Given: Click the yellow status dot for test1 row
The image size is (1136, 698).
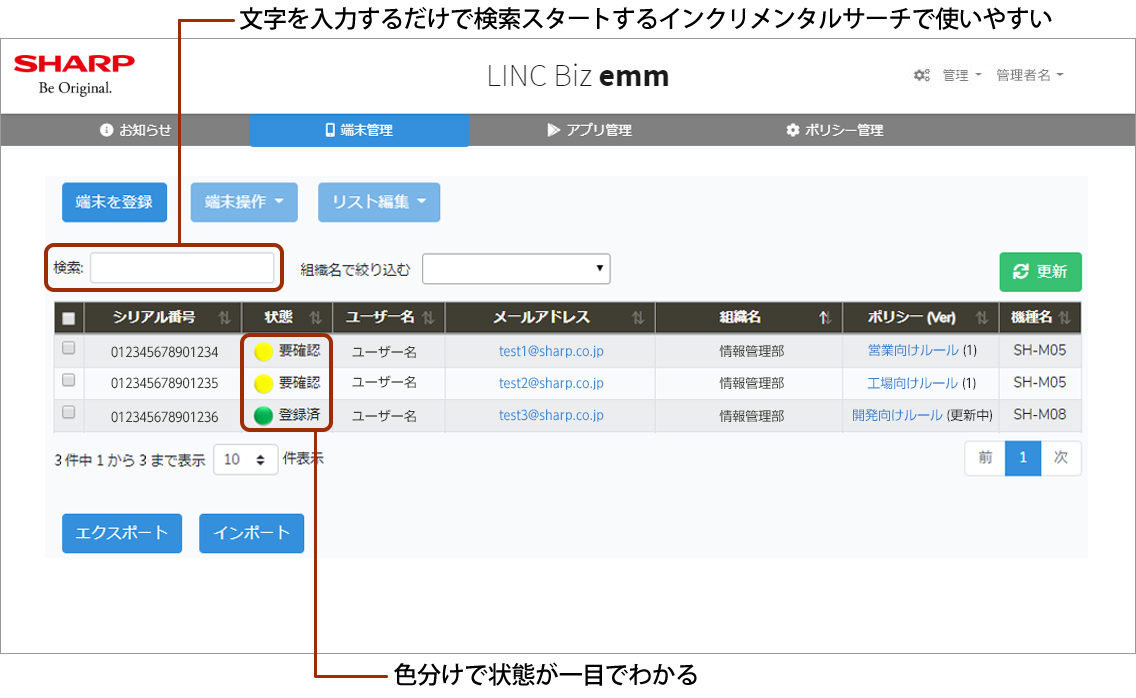Looking at the screenshot, I should 264,352.
